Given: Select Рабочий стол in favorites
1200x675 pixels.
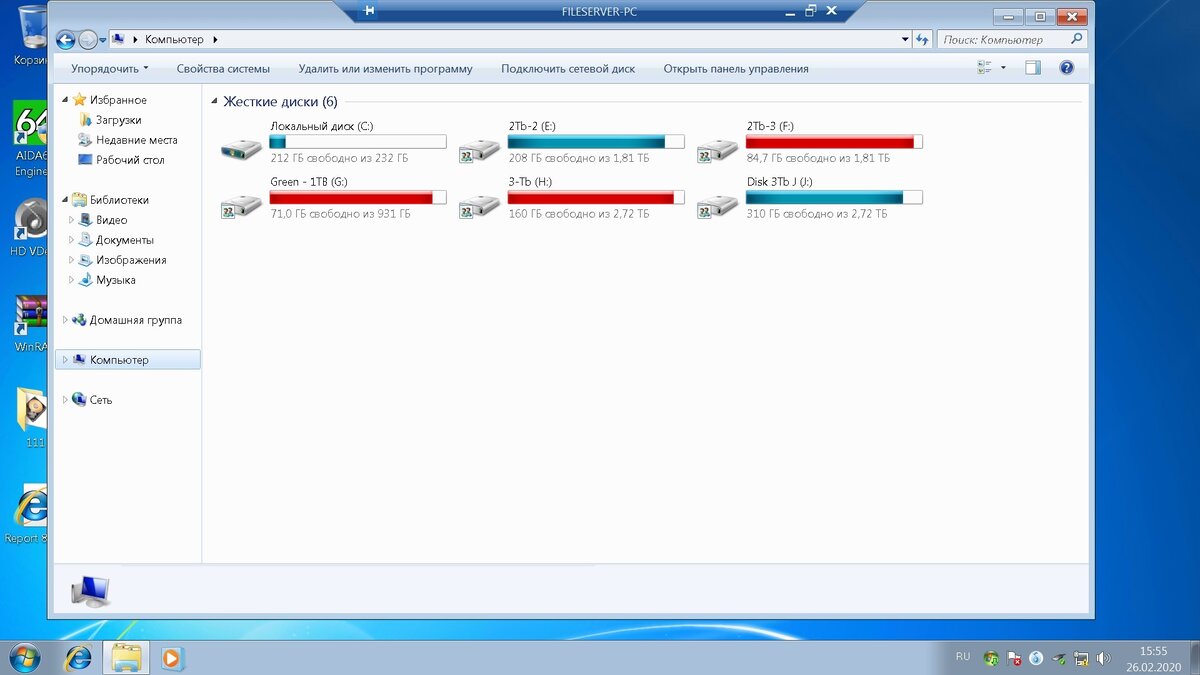Looking at the screenshot, I should tap(130, 160).
